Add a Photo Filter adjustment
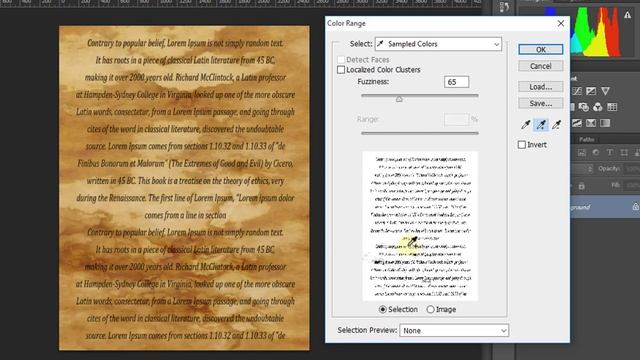640x360 pixels. point(584,107)
